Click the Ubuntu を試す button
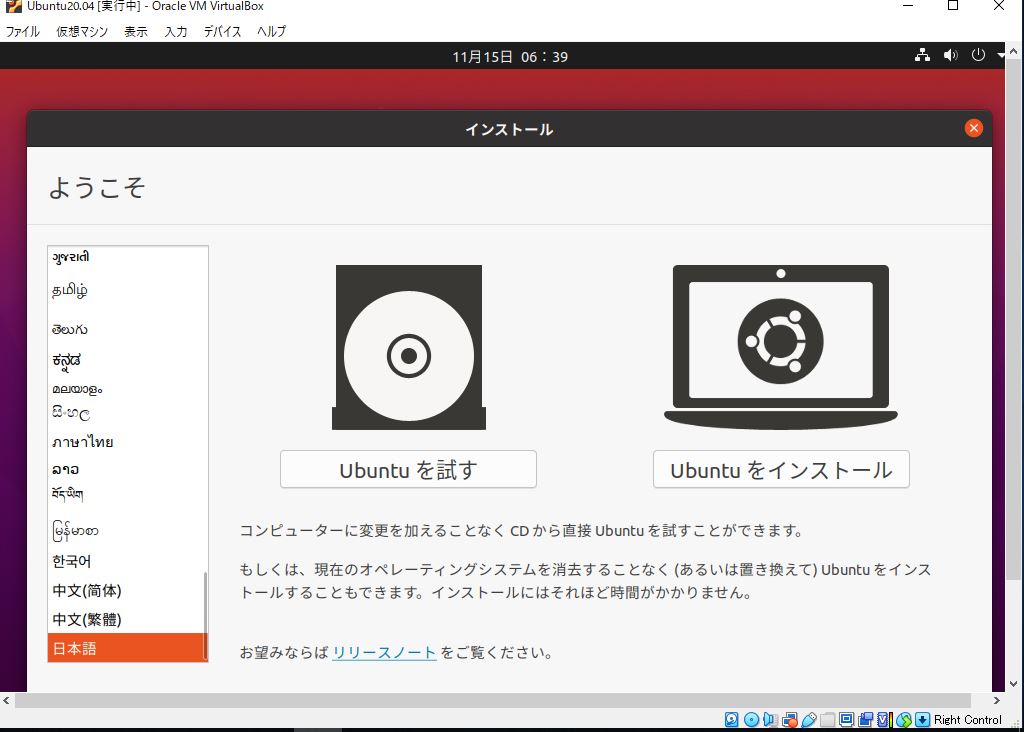The image size is (1024, 732). [x=408, y=470]
